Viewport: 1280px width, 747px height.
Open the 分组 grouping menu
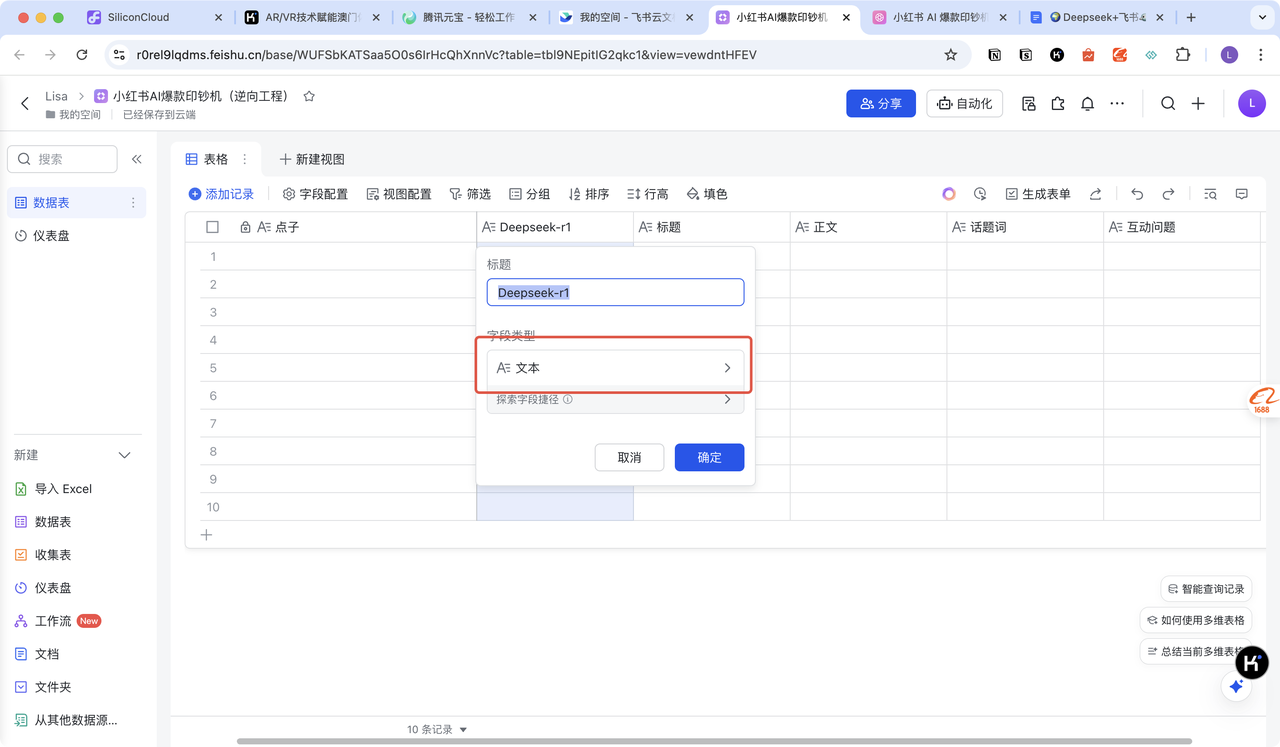[530, 194]
